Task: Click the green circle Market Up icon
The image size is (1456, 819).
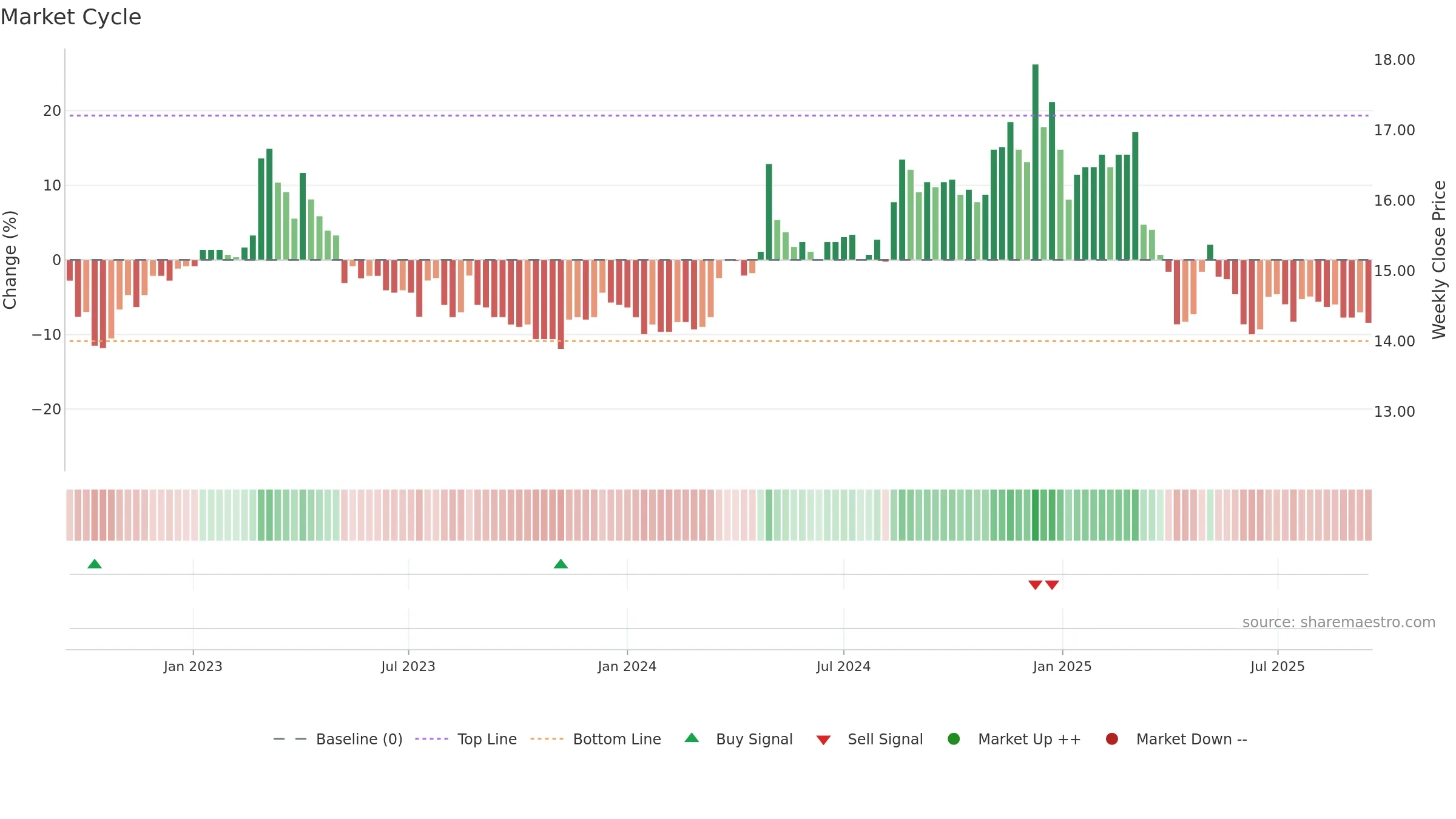Action: click(x=954, y=739)
